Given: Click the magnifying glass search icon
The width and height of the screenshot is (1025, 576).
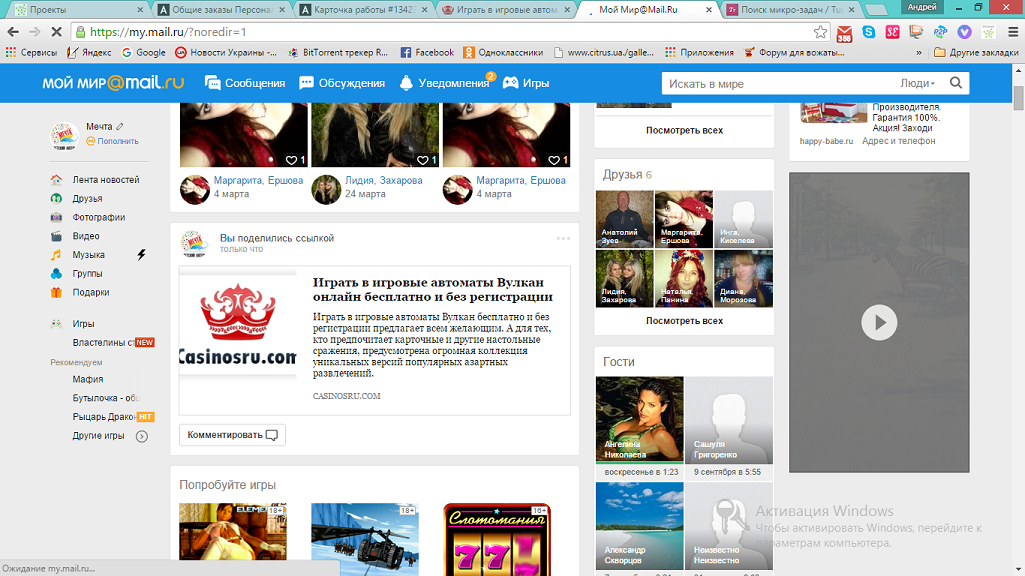Looking at the screenshot, I should coord(956,83).
